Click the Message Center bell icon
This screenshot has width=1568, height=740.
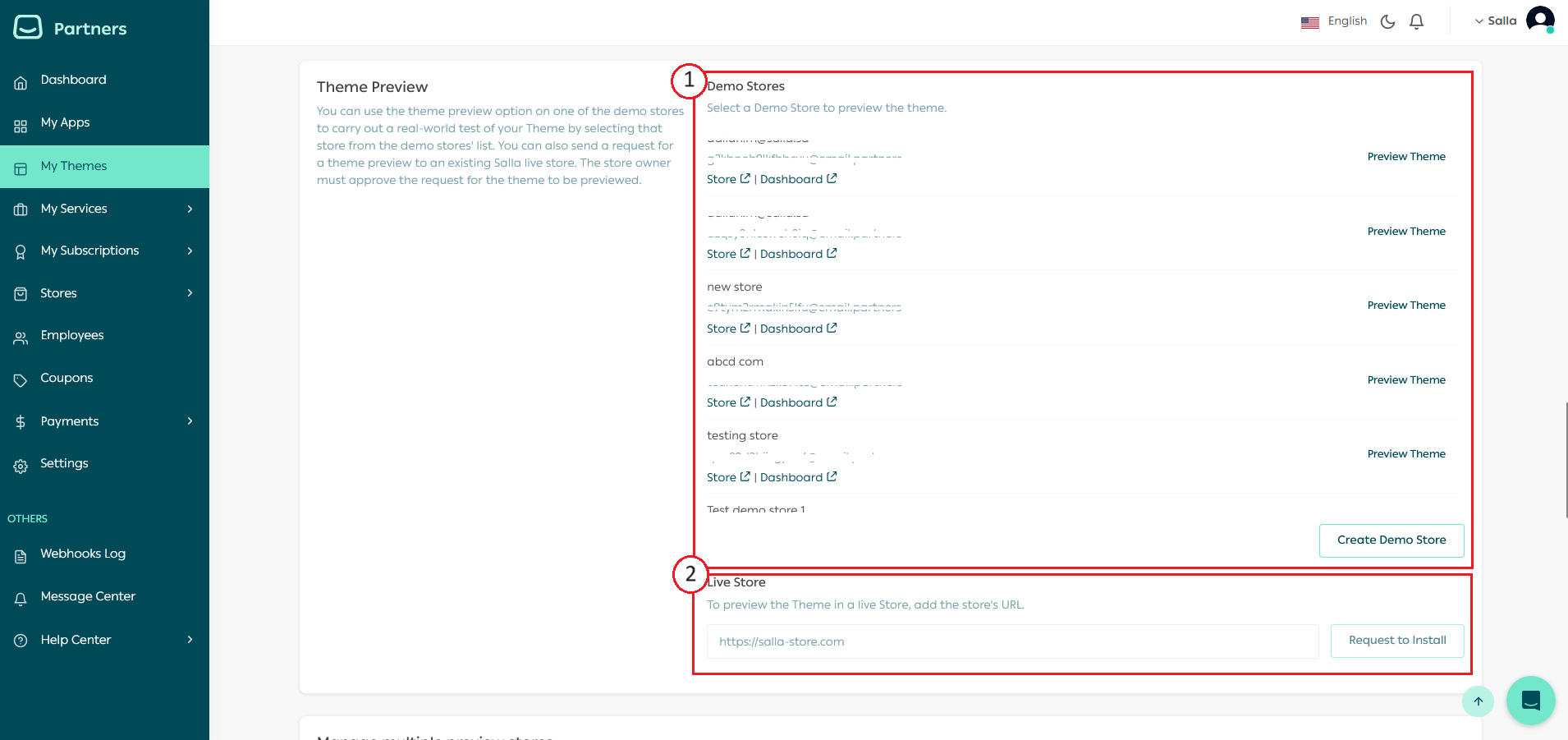coord(21,599)
